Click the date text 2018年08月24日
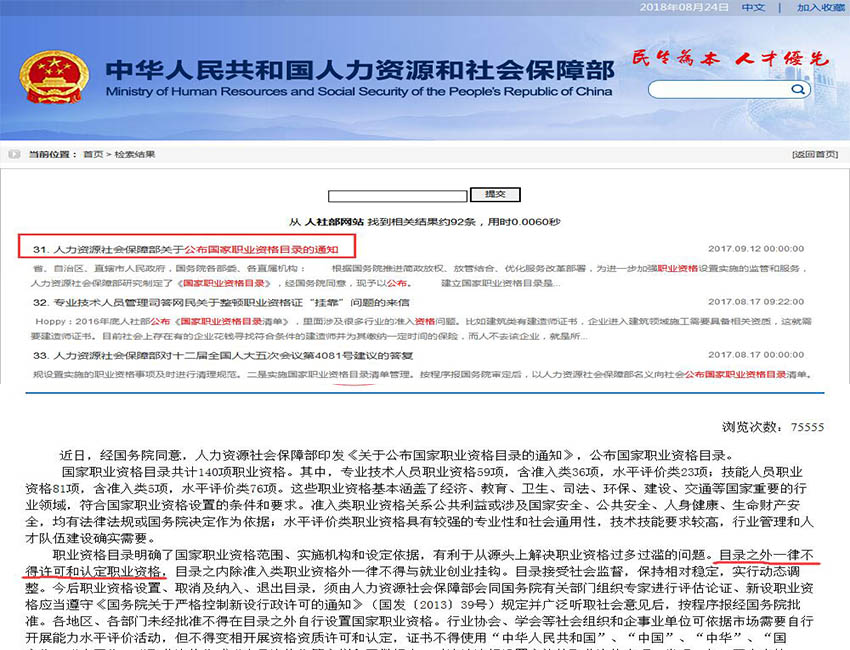 684,8
